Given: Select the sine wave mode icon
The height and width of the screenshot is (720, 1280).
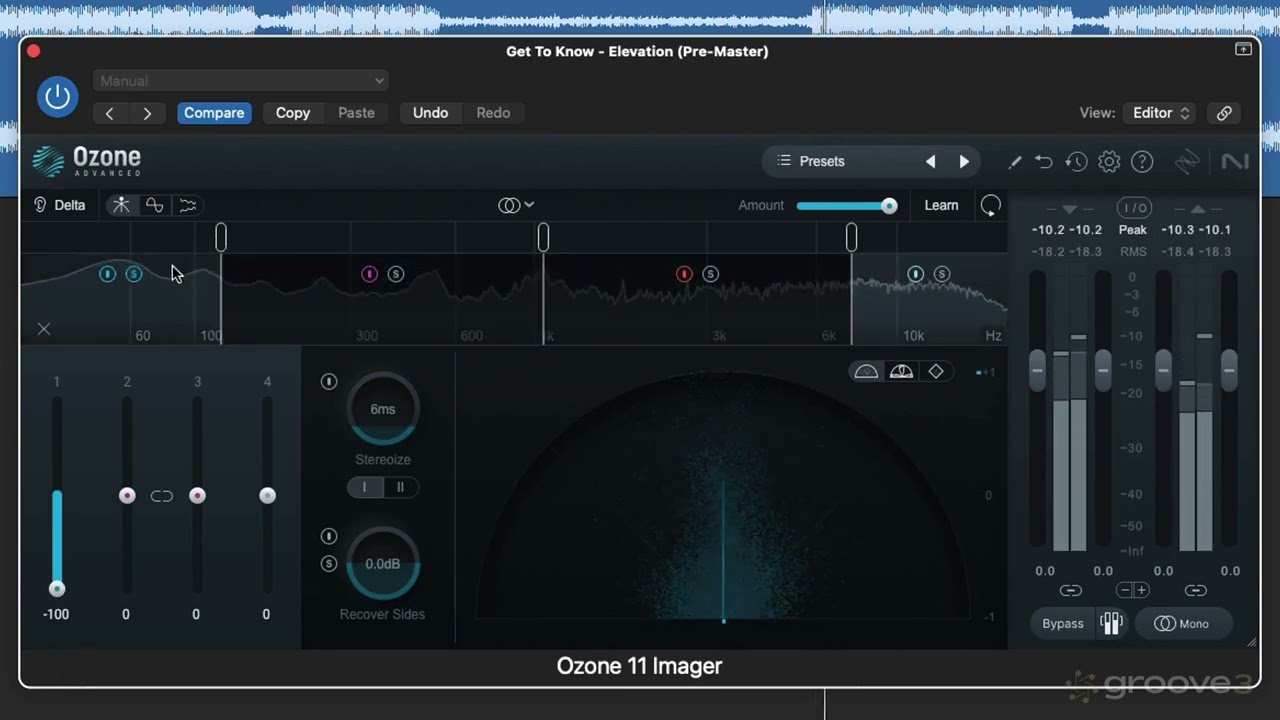Looking at the screenshot, I should [154, 205].
